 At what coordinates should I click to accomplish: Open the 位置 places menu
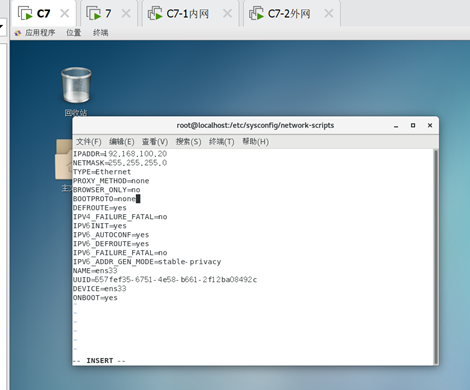tap(73, 33)
